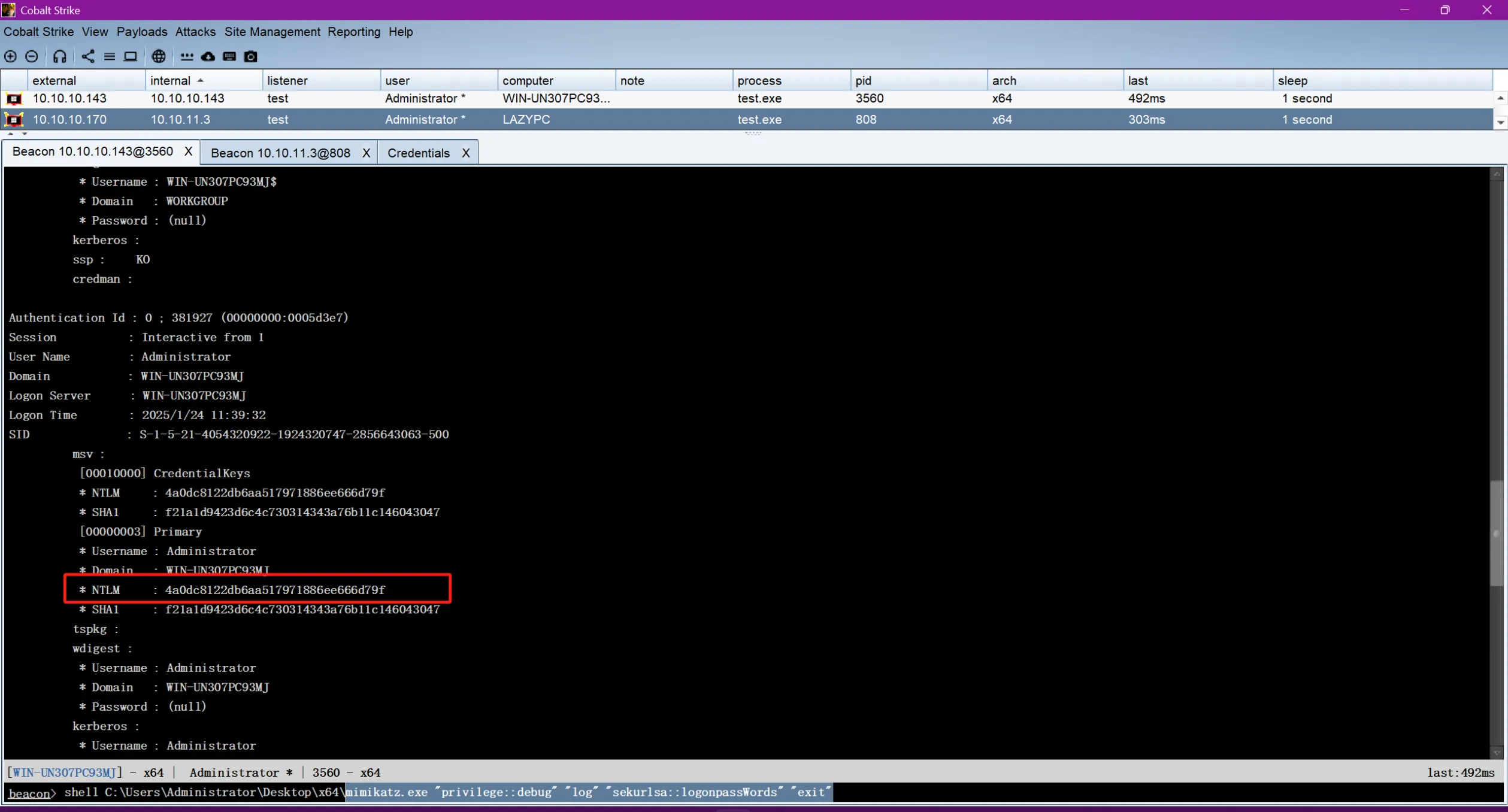Click beacon console scrollbar up arrow

click(1497, 174)
